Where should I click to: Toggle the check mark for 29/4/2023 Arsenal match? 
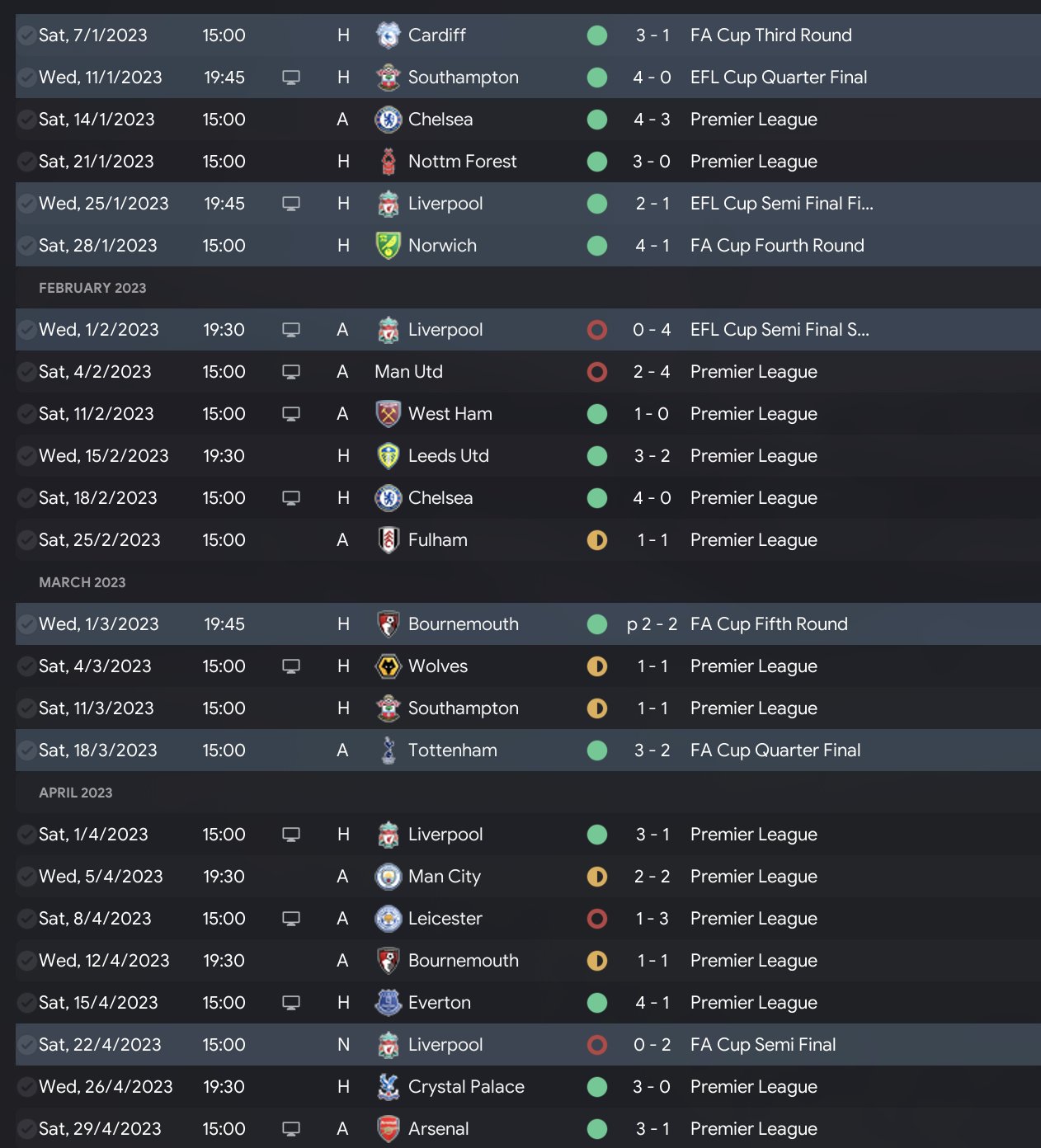26,1129
